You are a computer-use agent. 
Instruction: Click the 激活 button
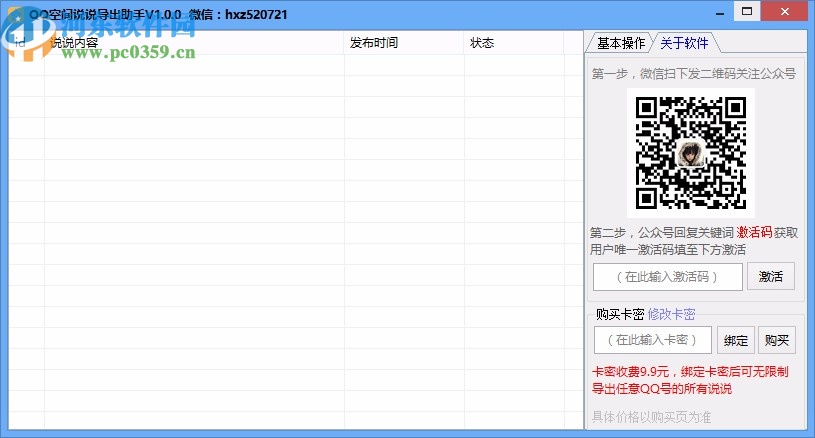[770, 276]
